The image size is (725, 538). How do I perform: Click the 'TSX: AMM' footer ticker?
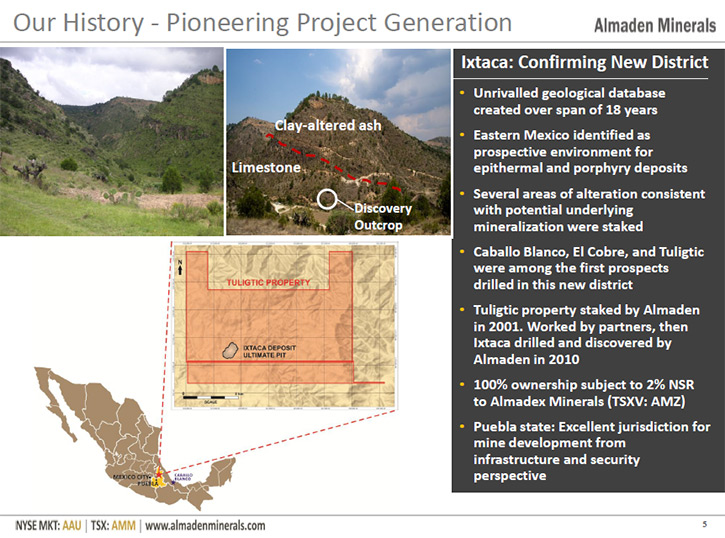tap(113, 526)
